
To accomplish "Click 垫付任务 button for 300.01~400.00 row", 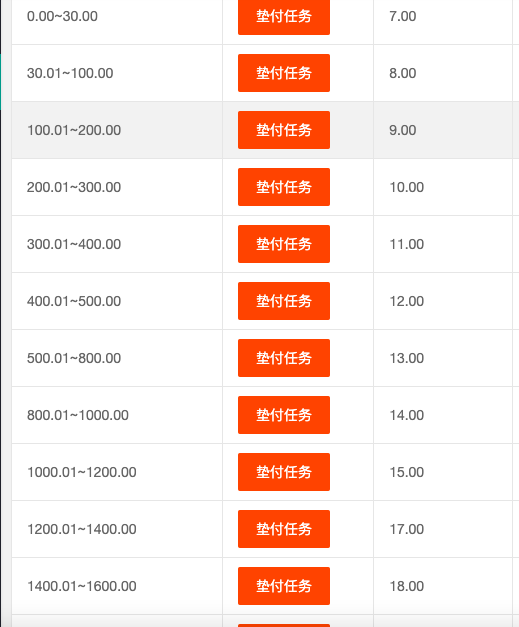I will pyautogui.click(x=284, y=244).
